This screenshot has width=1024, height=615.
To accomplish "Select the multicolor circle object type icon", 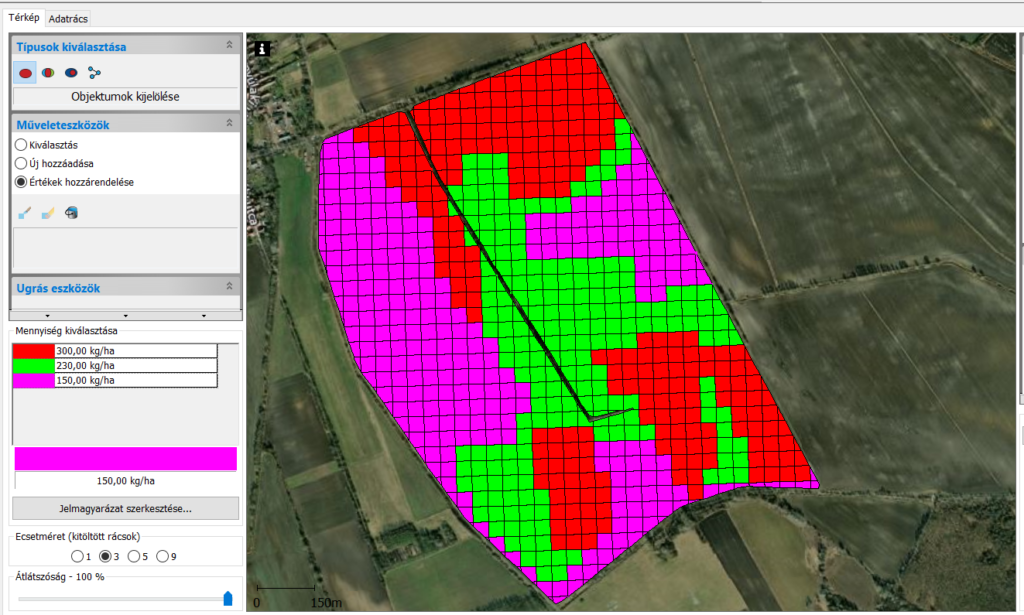I will (48, 73).
